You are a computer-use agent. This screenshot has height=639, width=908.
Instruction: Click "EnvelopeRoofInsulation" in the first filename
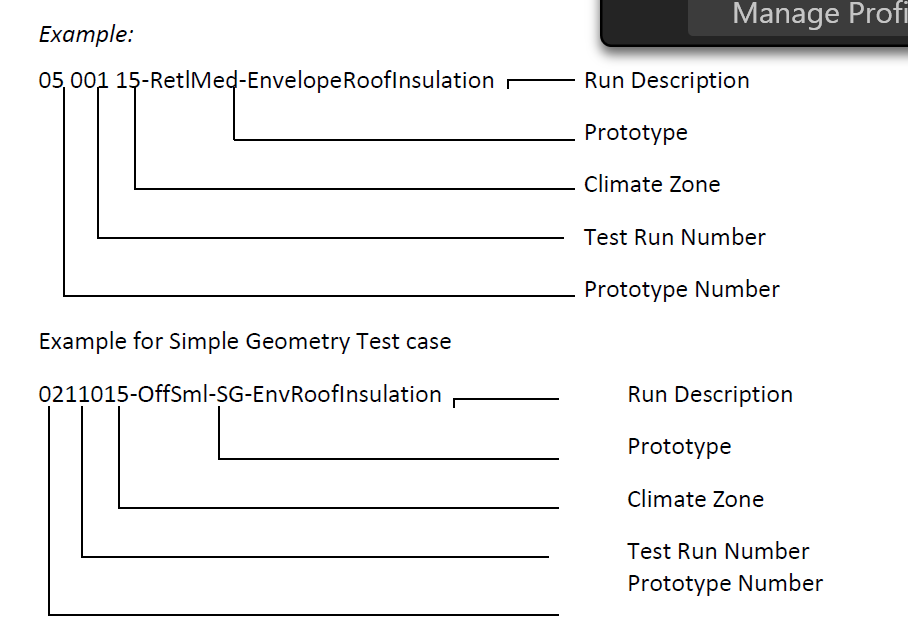pyautogui.click(x=371, y=80)
